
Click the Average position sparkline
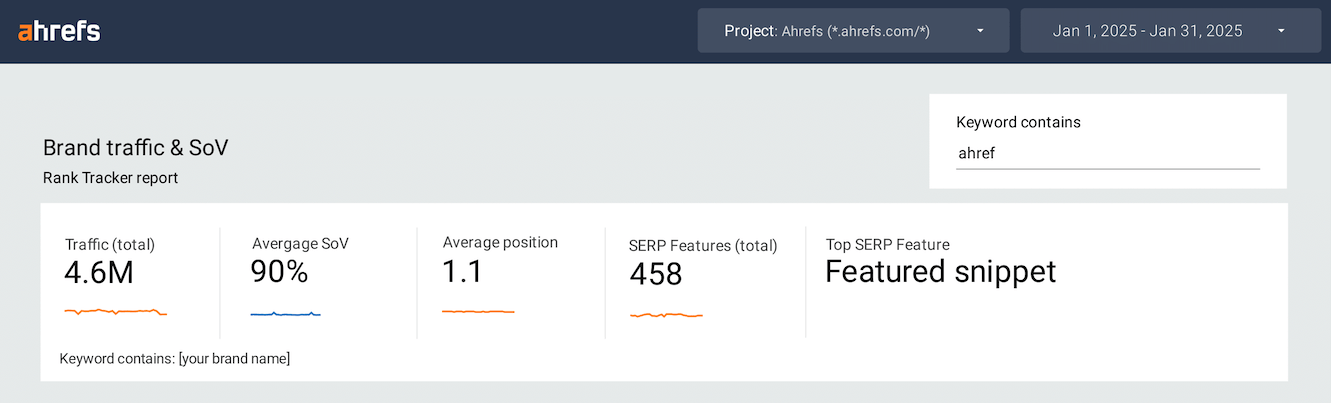(x=478, y=312)
